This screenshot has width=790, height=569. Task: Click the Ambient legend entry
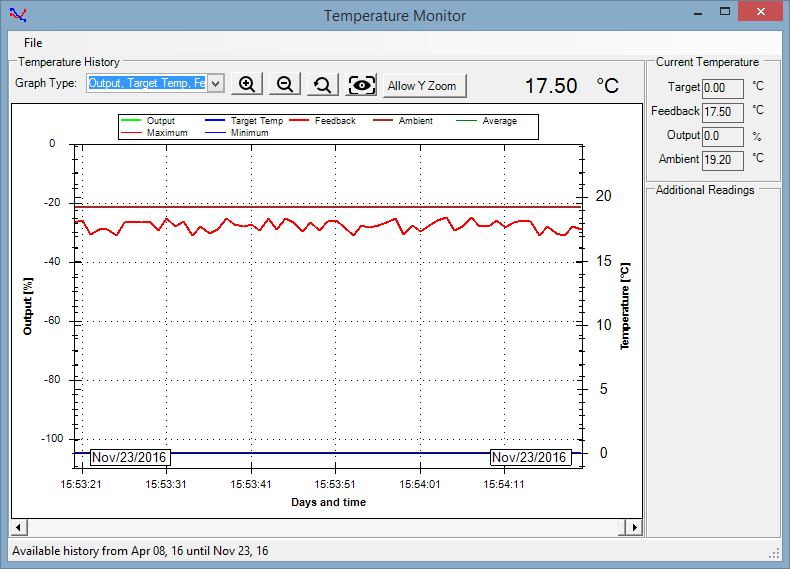403,121
